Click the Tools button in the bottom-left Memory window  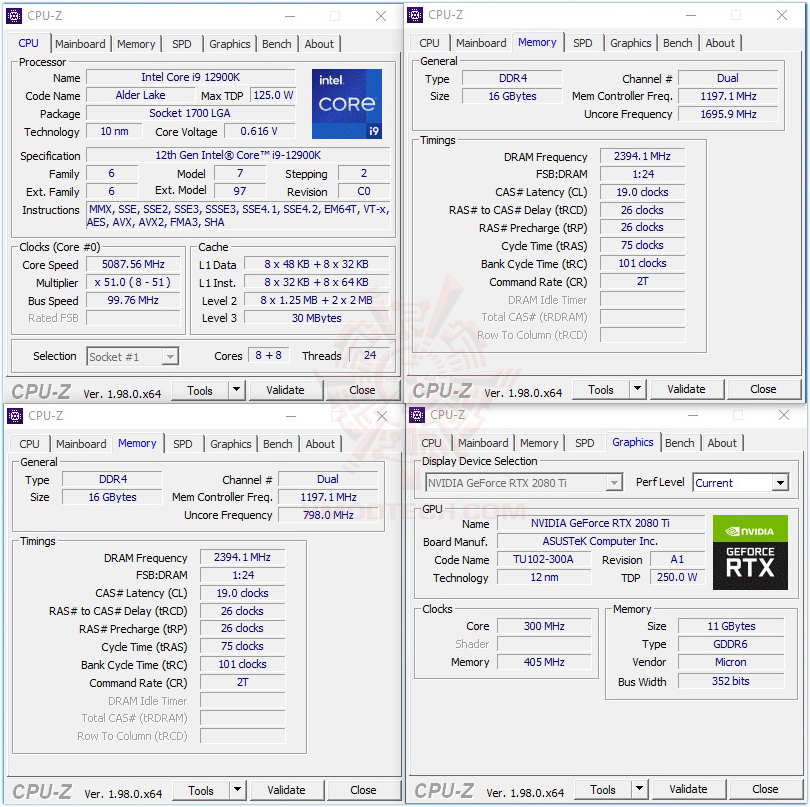[200, 790]
